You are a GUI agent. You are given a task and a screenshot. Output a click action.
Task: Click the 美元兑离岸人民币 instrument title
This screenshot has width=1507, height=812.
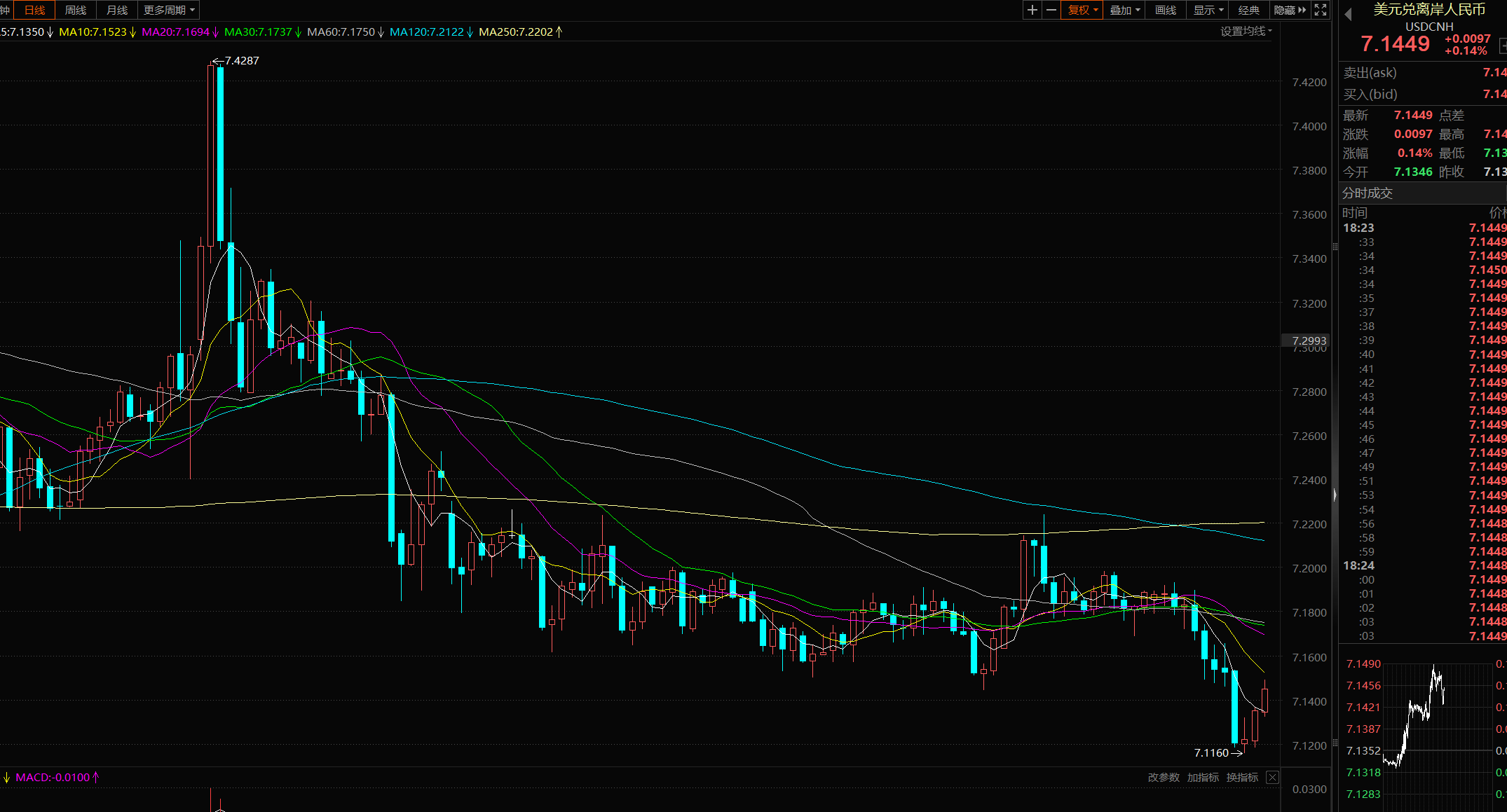coord(1429,9)
